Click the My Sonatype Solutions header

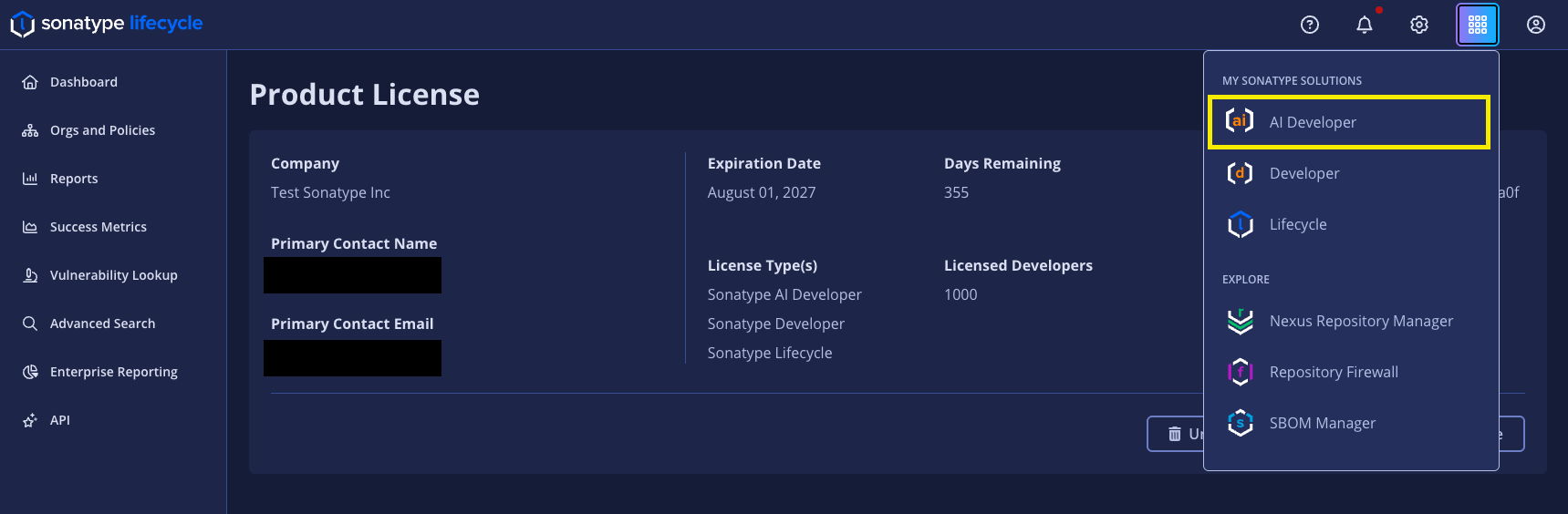1292,81
